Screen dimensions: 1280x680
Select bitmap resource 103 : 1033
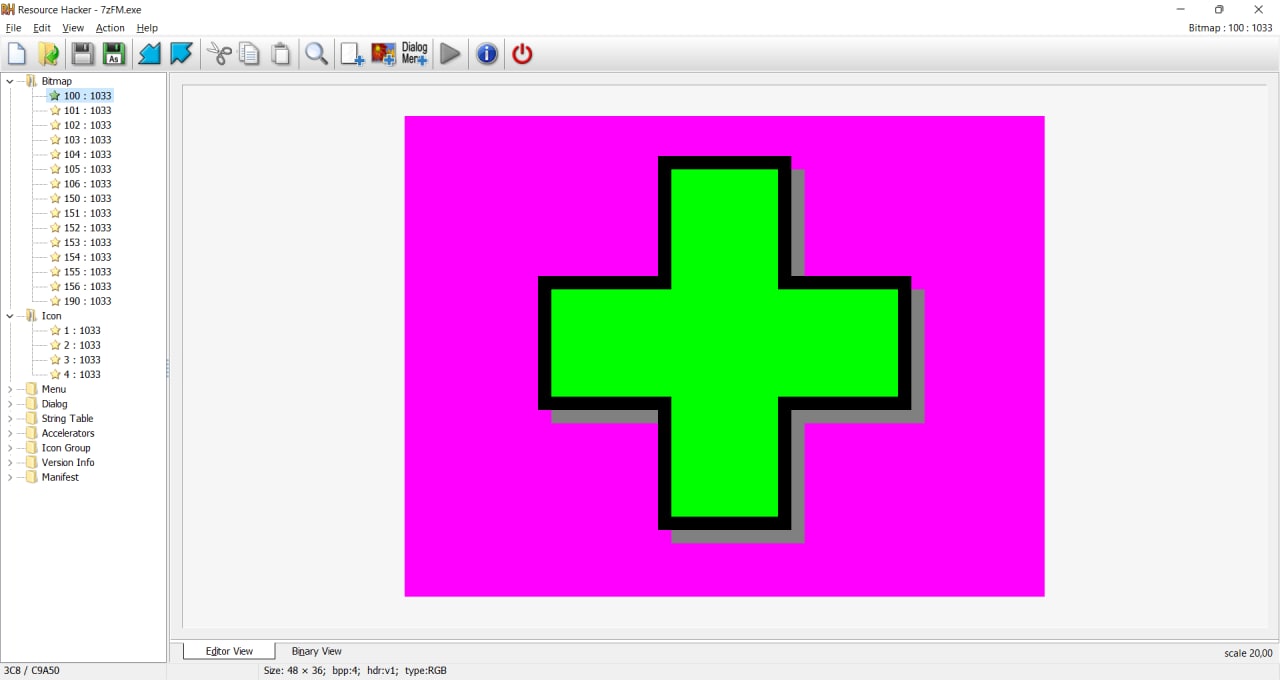88,140
